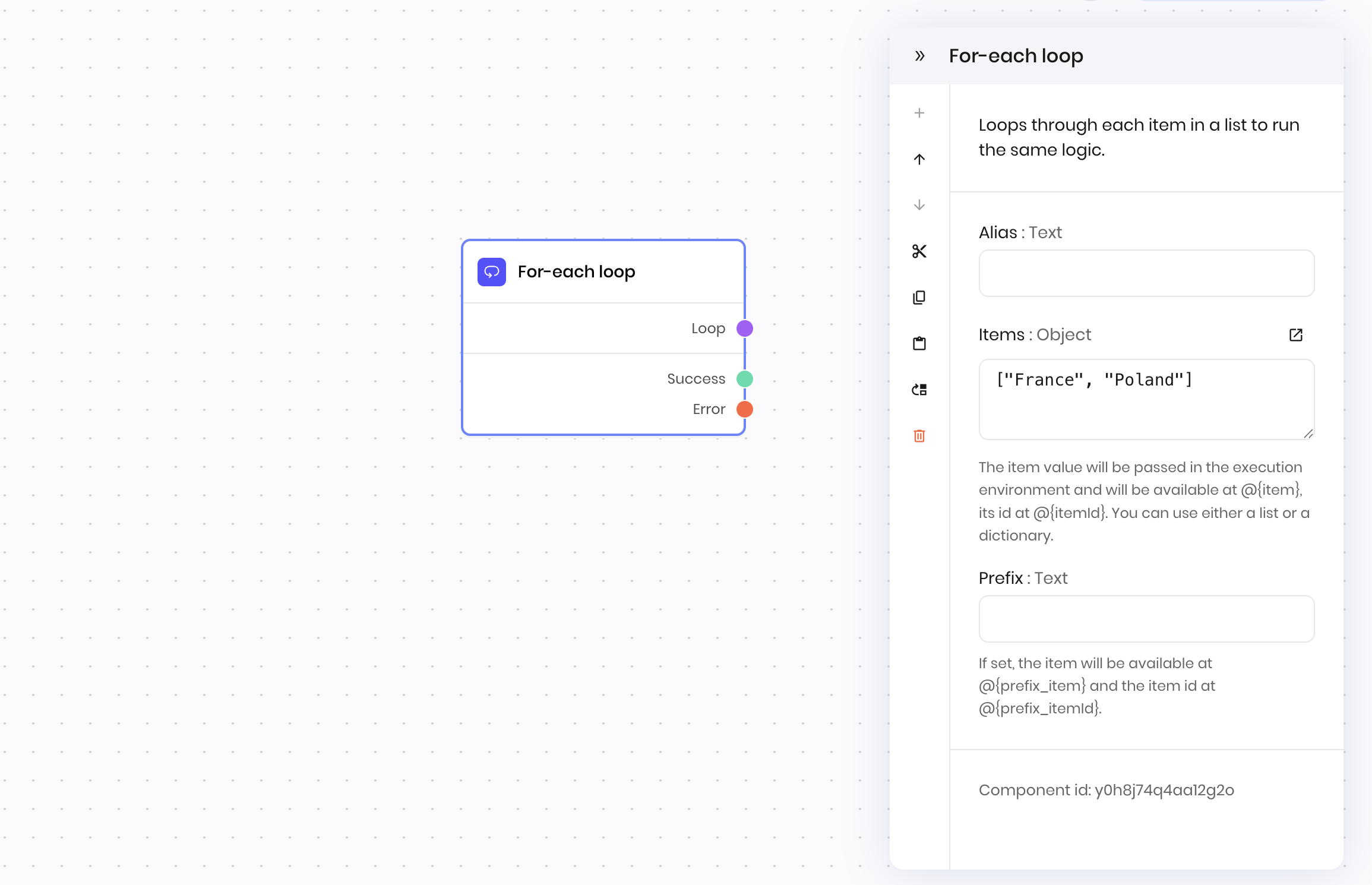Move component up with arrow icon
Viewport: 1372px width, 885px height.
(x=919, y=159)
